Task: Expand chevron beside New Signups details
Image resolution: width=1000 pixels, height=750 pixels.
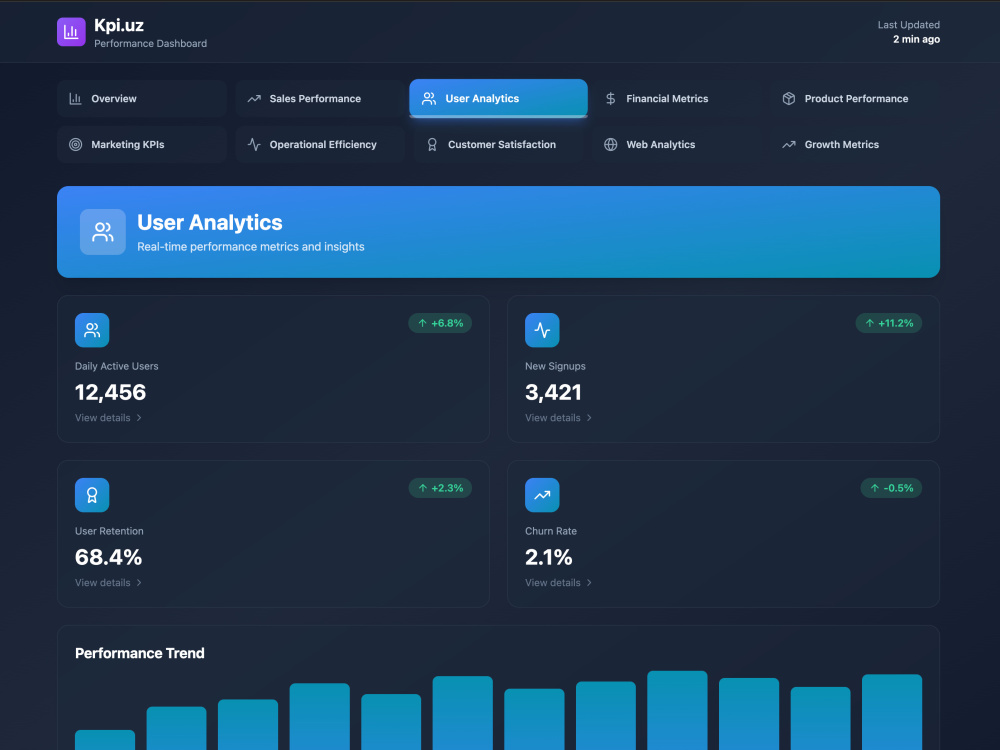Action: click(589, 418)
